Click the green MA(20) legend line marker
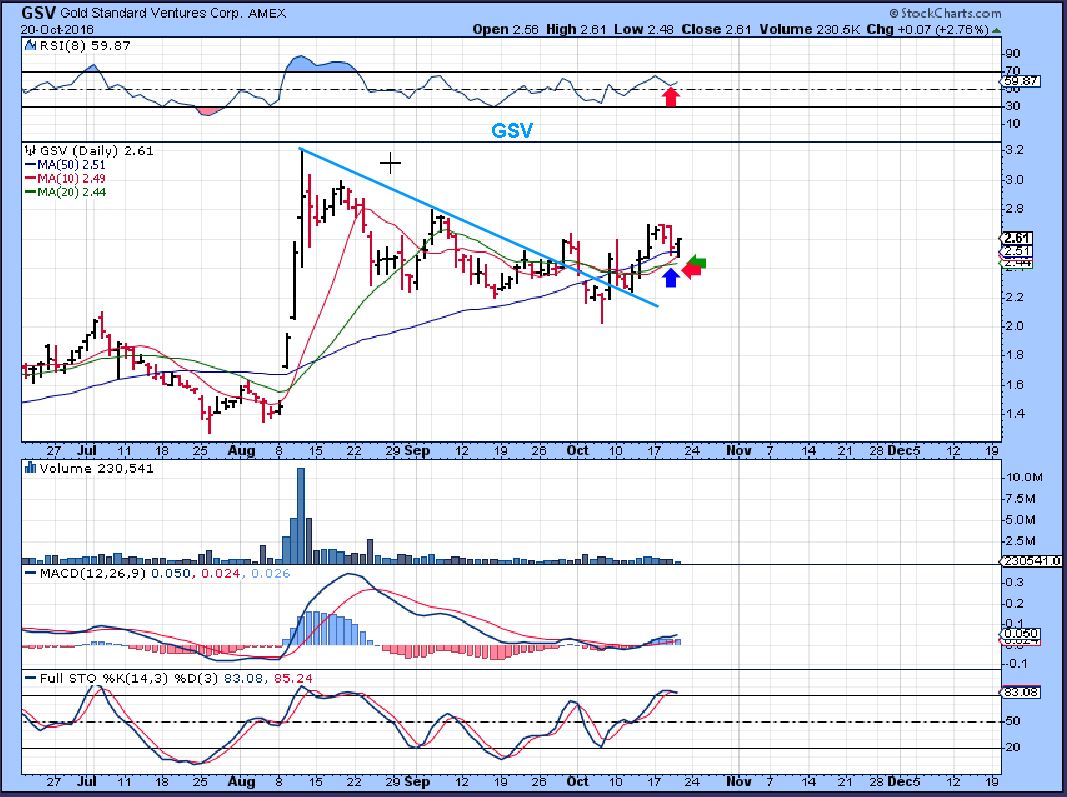 (31, 192)
